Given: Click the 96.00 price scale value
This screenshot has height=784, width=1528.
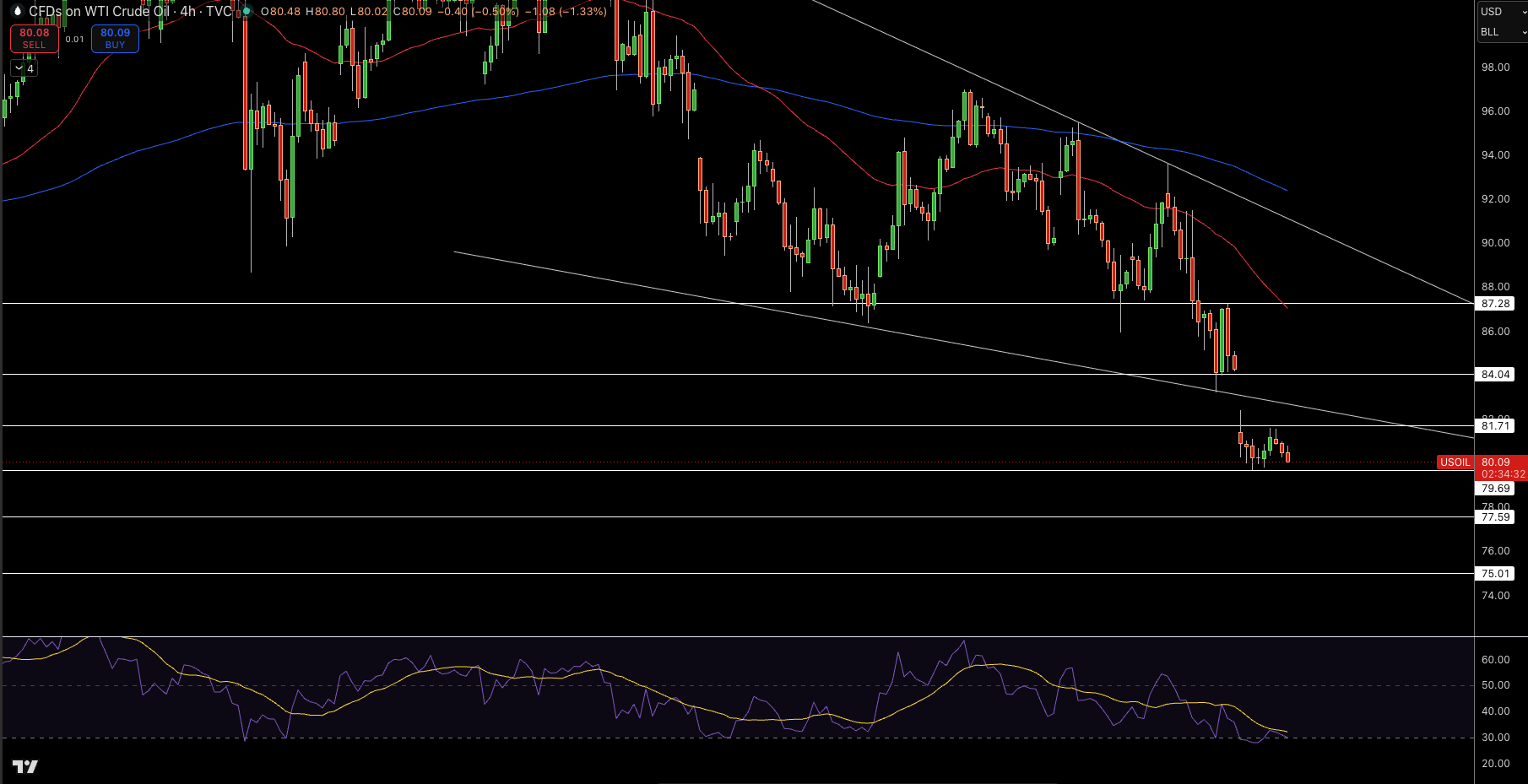Looking at the screenshot, I should point(1496,111).
